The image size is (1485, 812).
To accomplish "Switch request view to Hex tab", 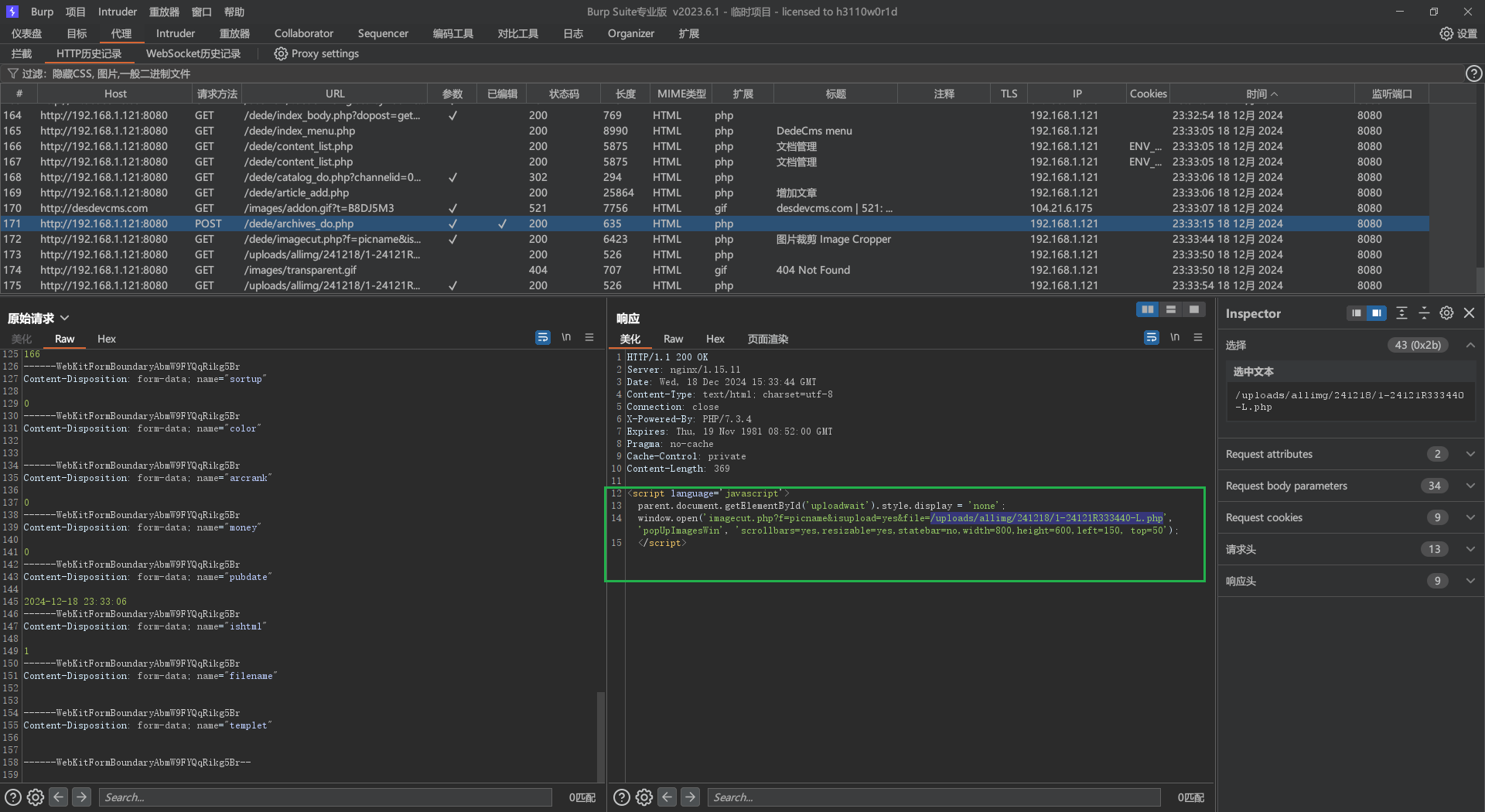I will click(107, 339).
